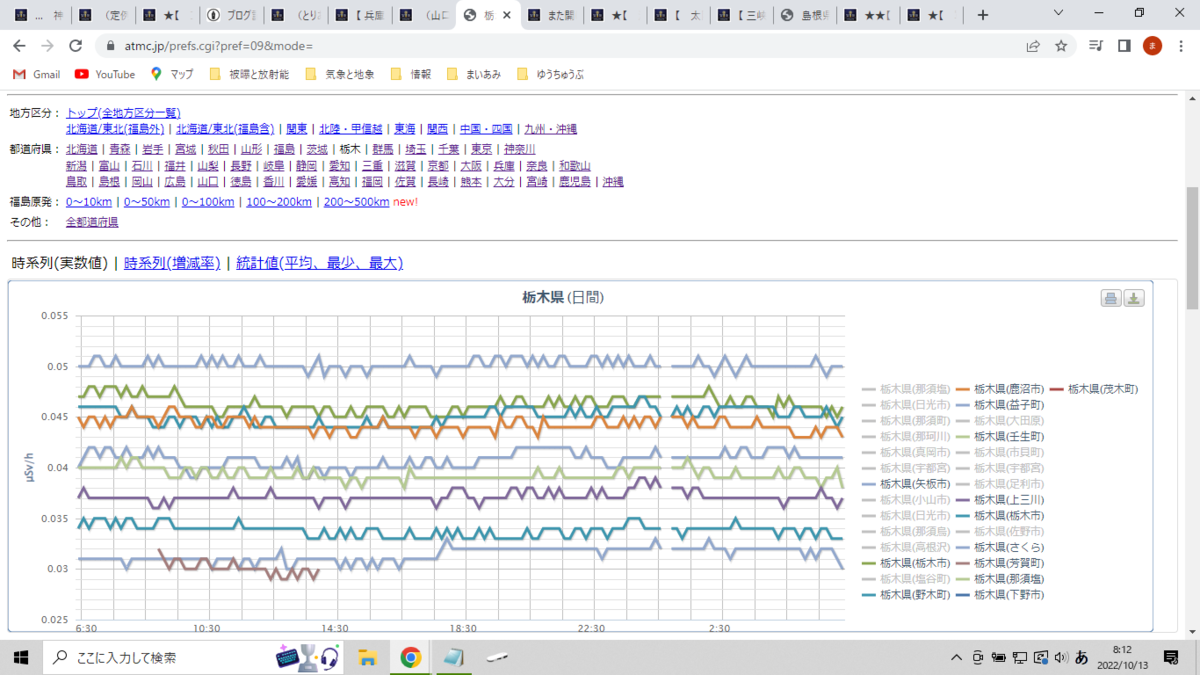Open the browser side panel icon
Viewport: 1200px width, 675px height.
[x=1124, y=46]
